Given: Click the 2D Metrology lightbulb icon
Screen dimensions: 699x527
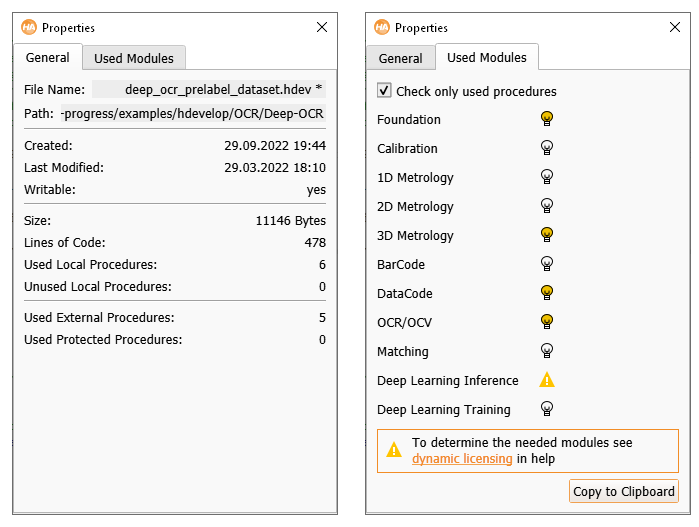Looking at the screenshot, I should pos(547,206).
